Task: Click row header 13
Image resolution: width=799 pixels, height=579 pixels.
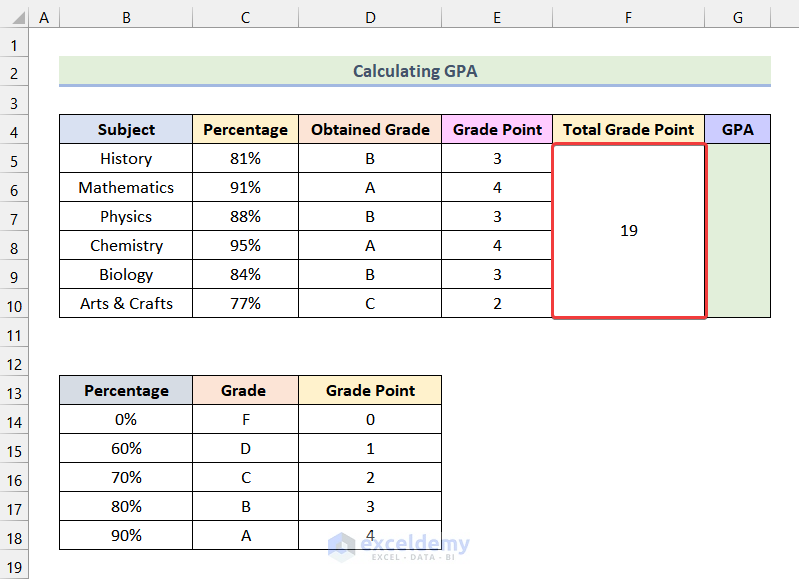Action: coord(15,391)
